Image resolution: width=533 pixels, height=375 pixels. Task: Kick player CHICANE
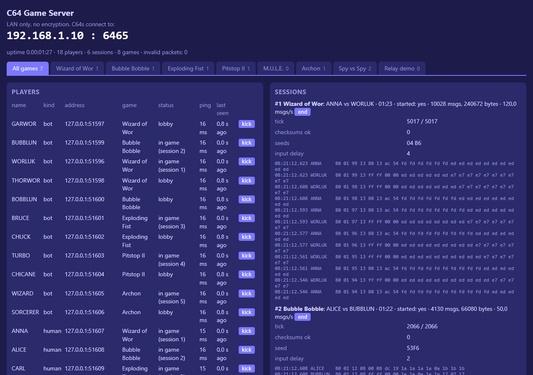[246, 274]
